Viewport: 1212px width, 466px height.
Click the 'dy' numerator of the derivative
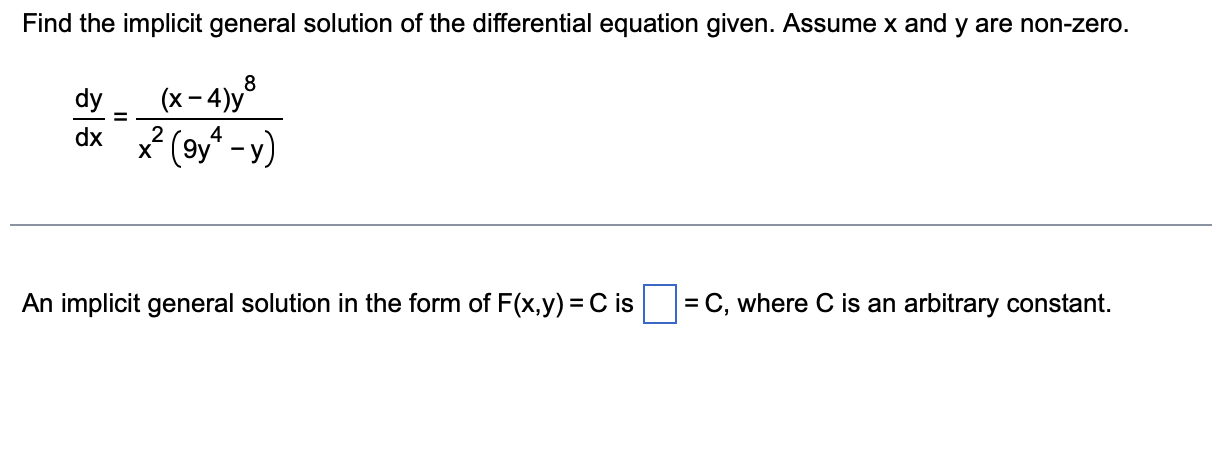[x=88, y=101]
